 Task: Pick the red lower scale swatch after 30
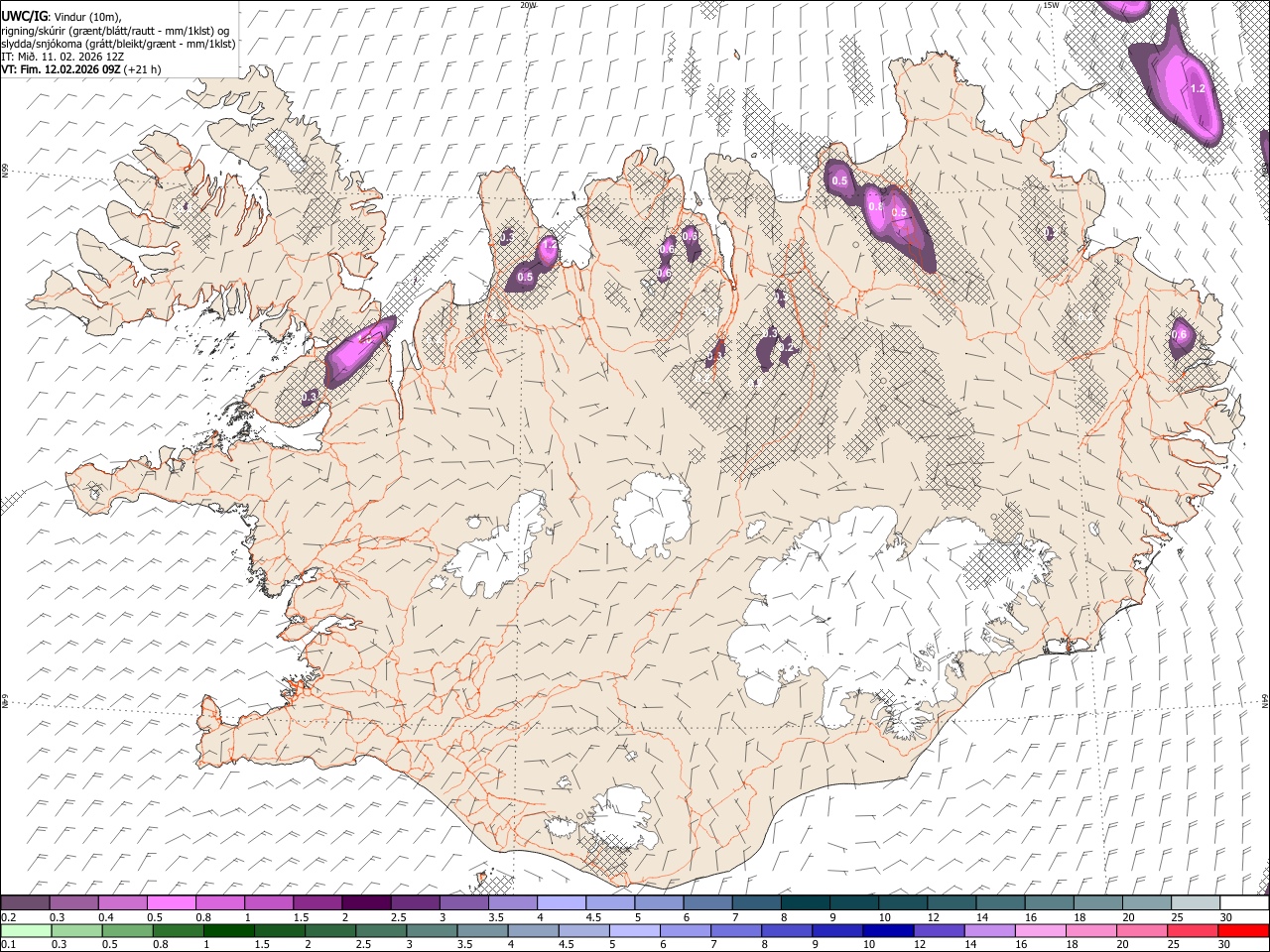[1243, 930]
